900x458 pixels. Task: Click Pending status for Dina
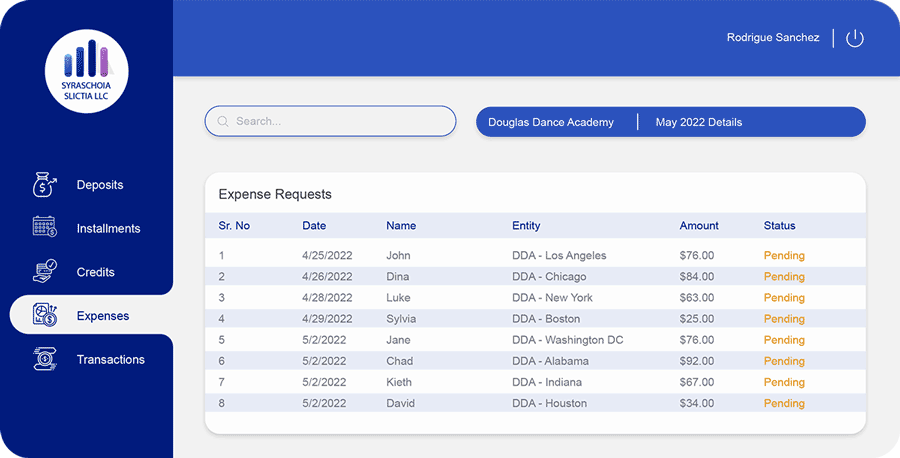coord(784,277)
